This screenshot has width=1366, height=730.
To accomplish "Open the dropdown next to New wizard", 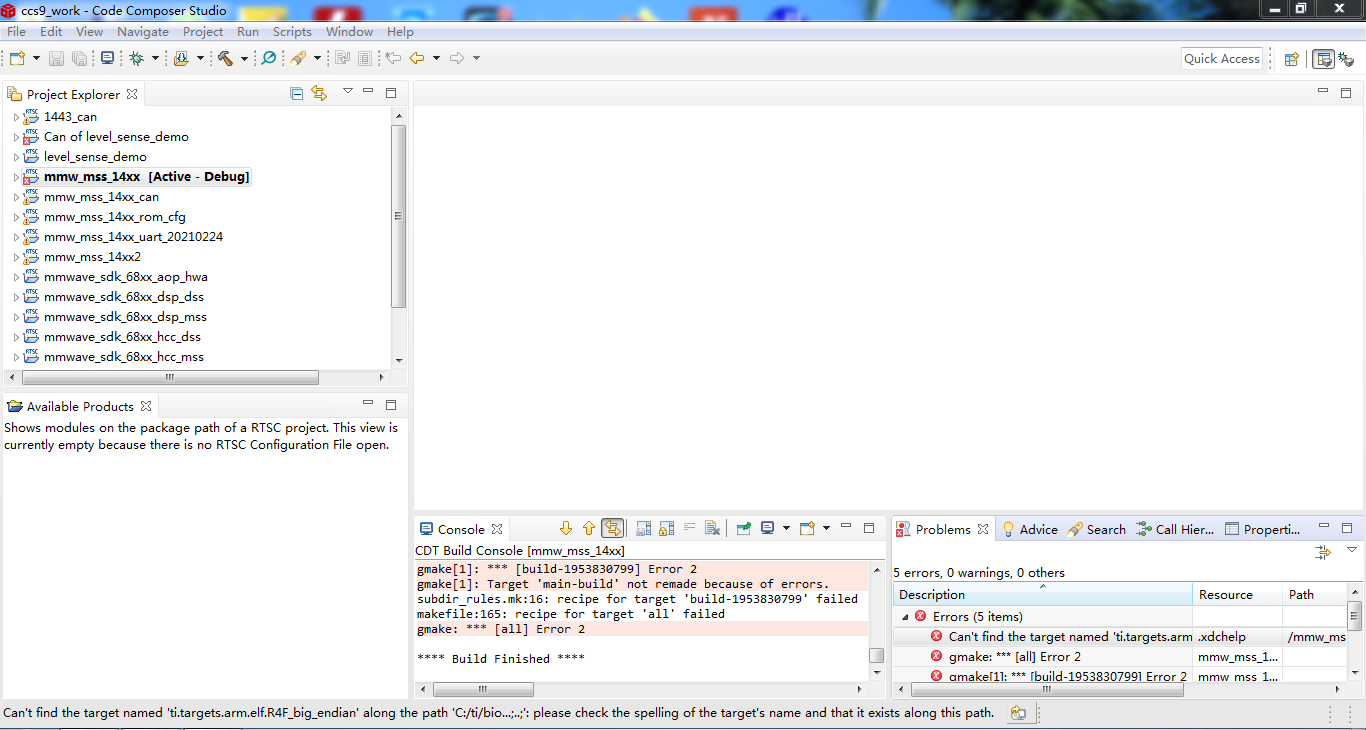I will [x=37, y=58].
